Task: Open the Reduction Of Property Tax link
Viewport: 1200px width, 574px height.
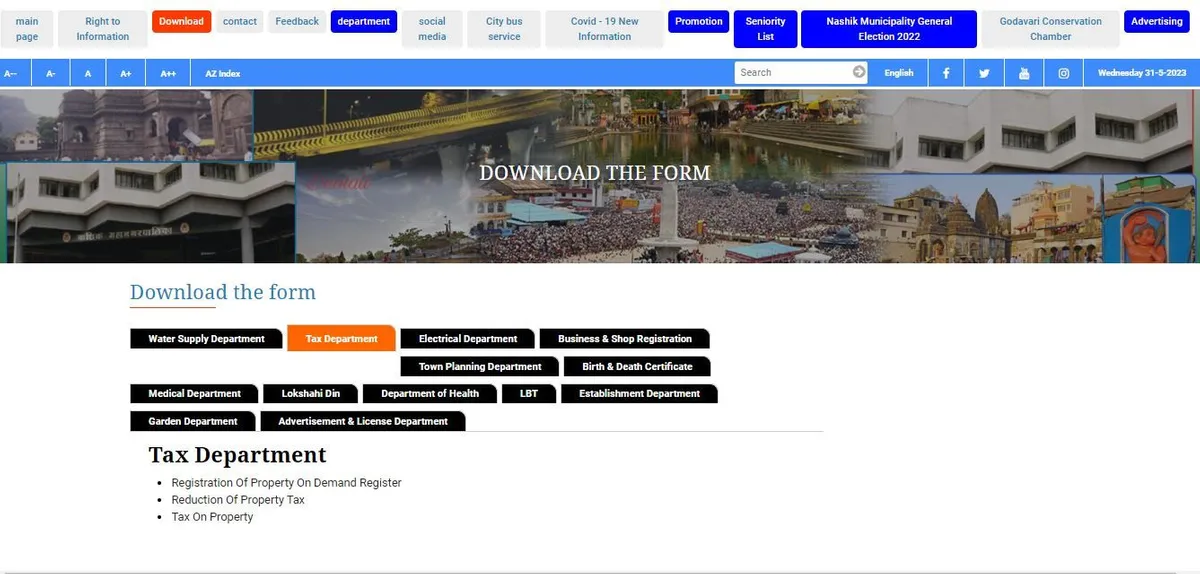Action: [x=238, y=500]
